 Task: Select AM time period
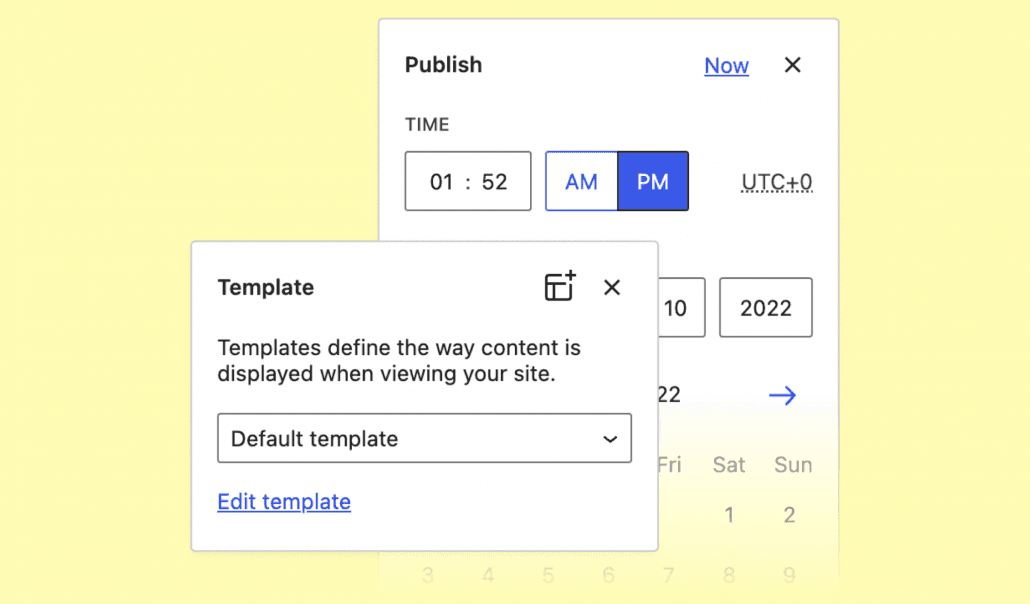pyautogui.click(x=581, y=182)
